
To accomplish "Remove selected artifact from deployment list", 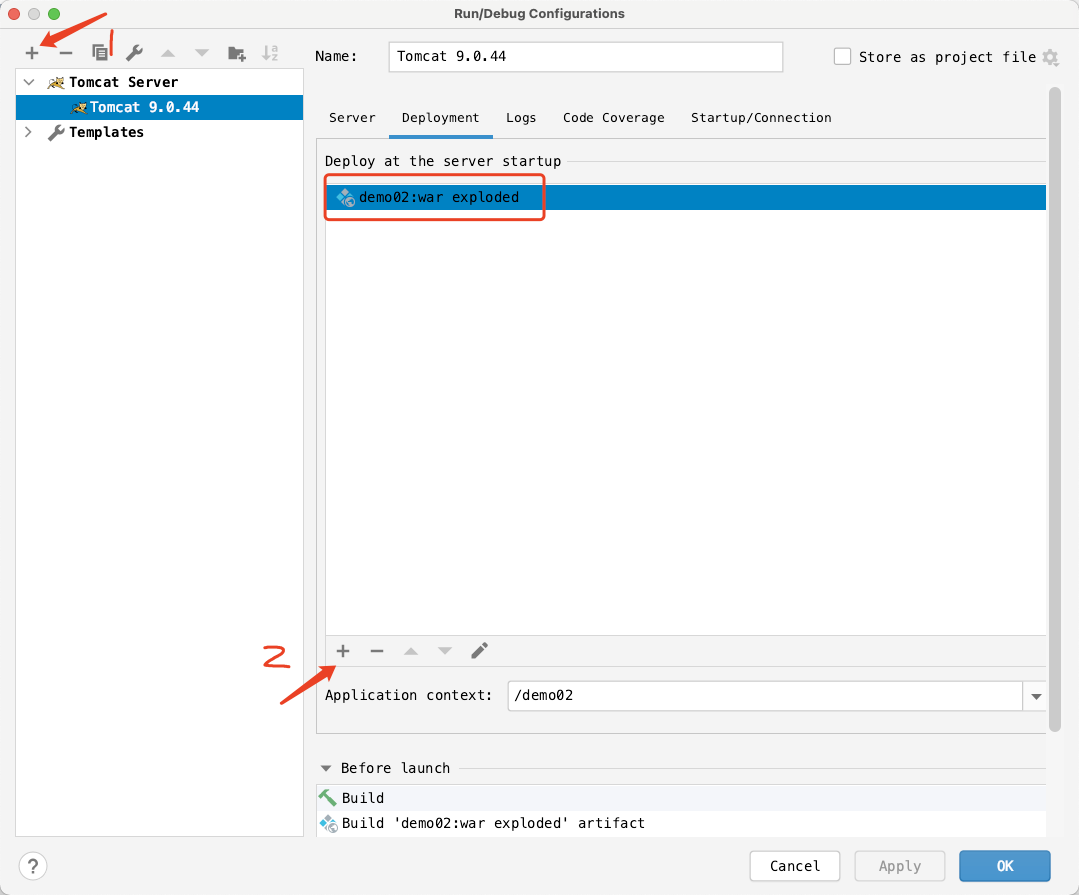I will coord(376,651).
